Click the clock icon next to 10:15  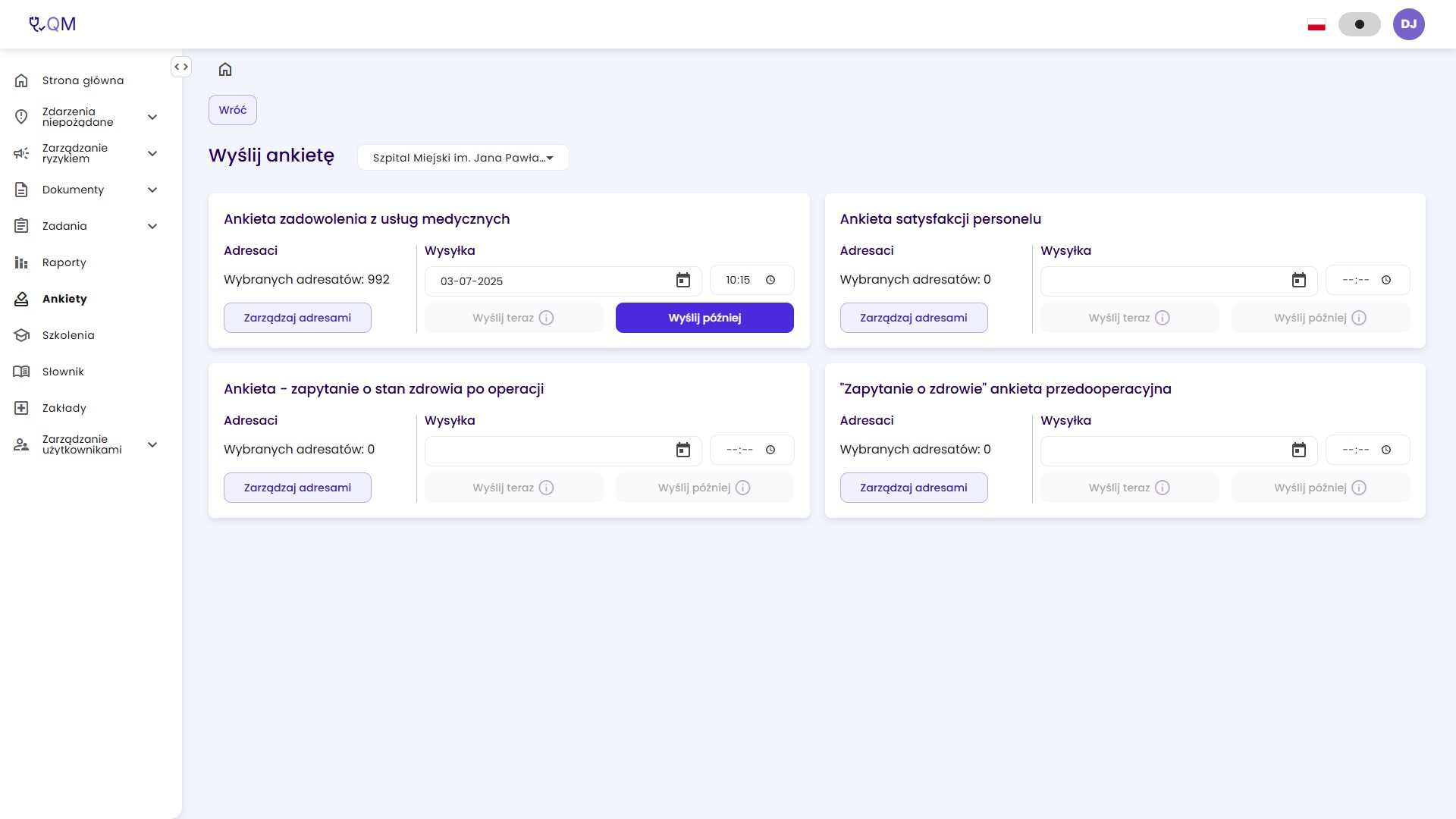coord(770,280)
